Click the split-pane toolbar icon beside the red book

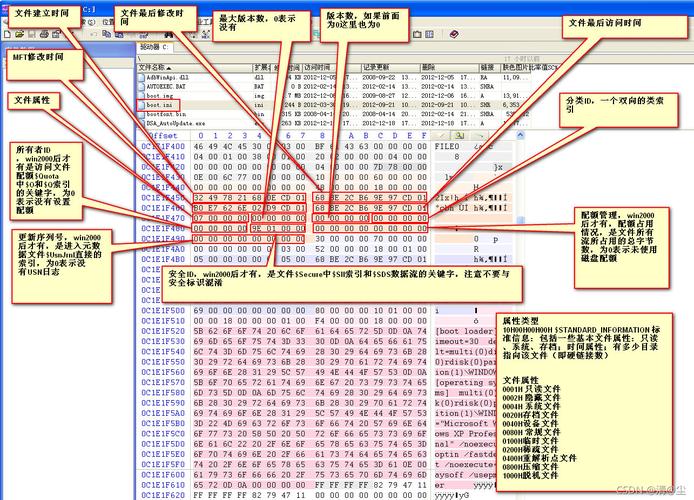point(429,34)
